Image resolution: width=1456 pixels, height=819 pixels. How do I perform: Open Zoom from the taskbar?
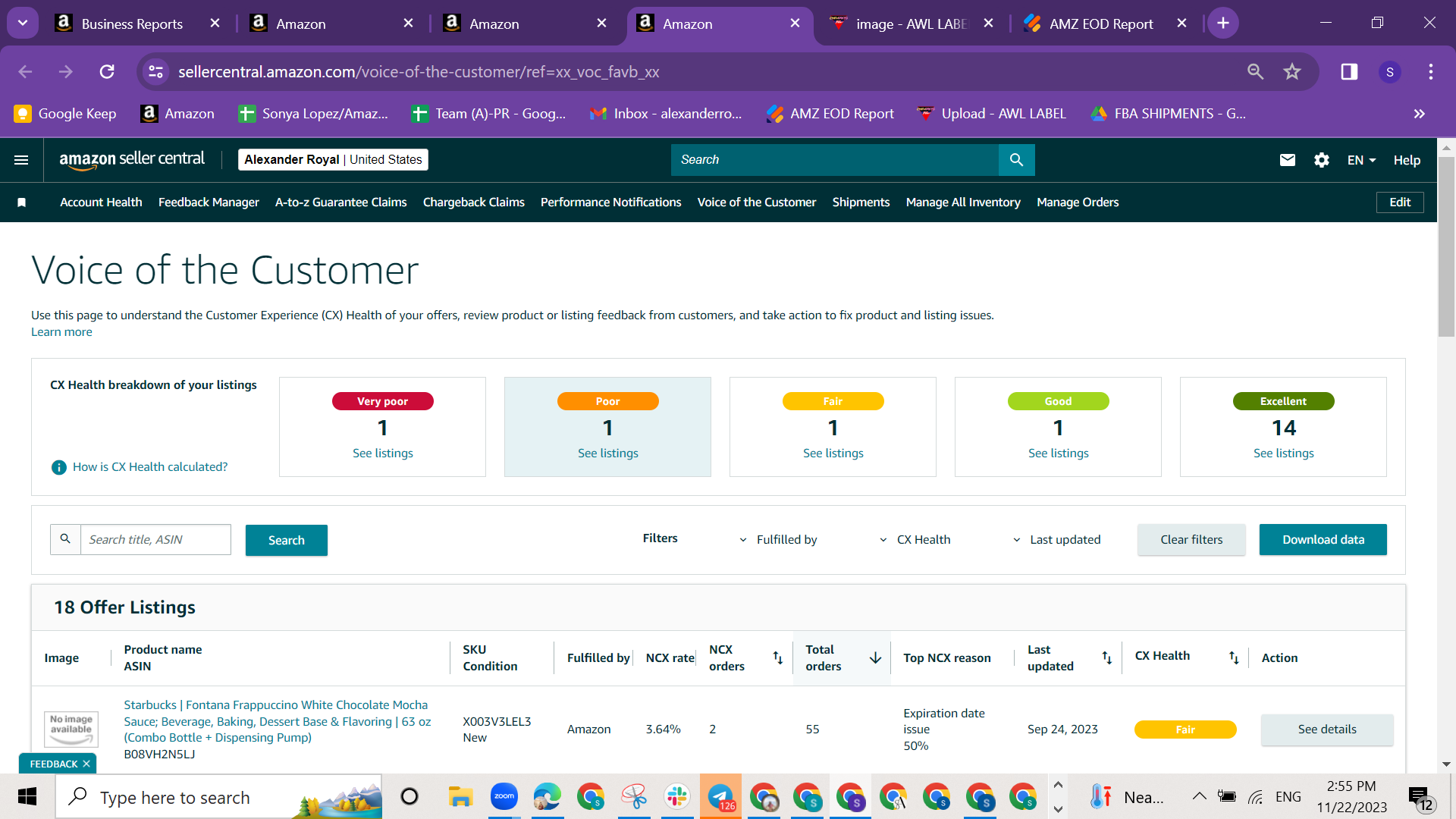tap(504, 796)
